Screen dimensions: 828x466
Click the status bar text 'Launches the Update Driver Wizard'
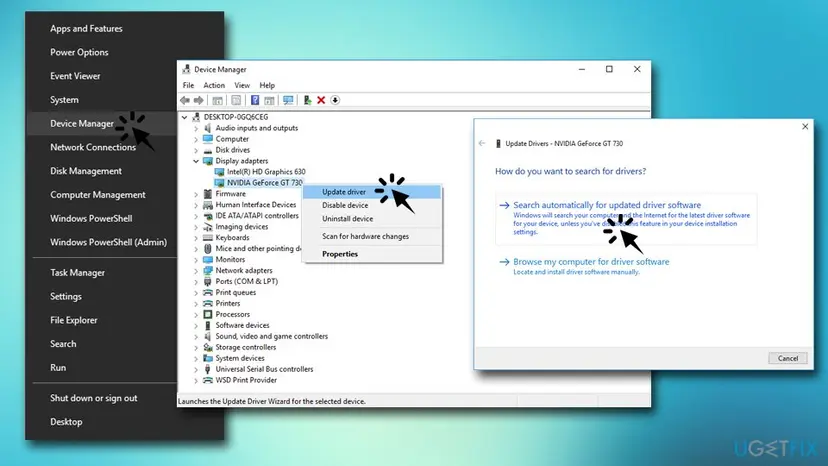pos(271,402)
